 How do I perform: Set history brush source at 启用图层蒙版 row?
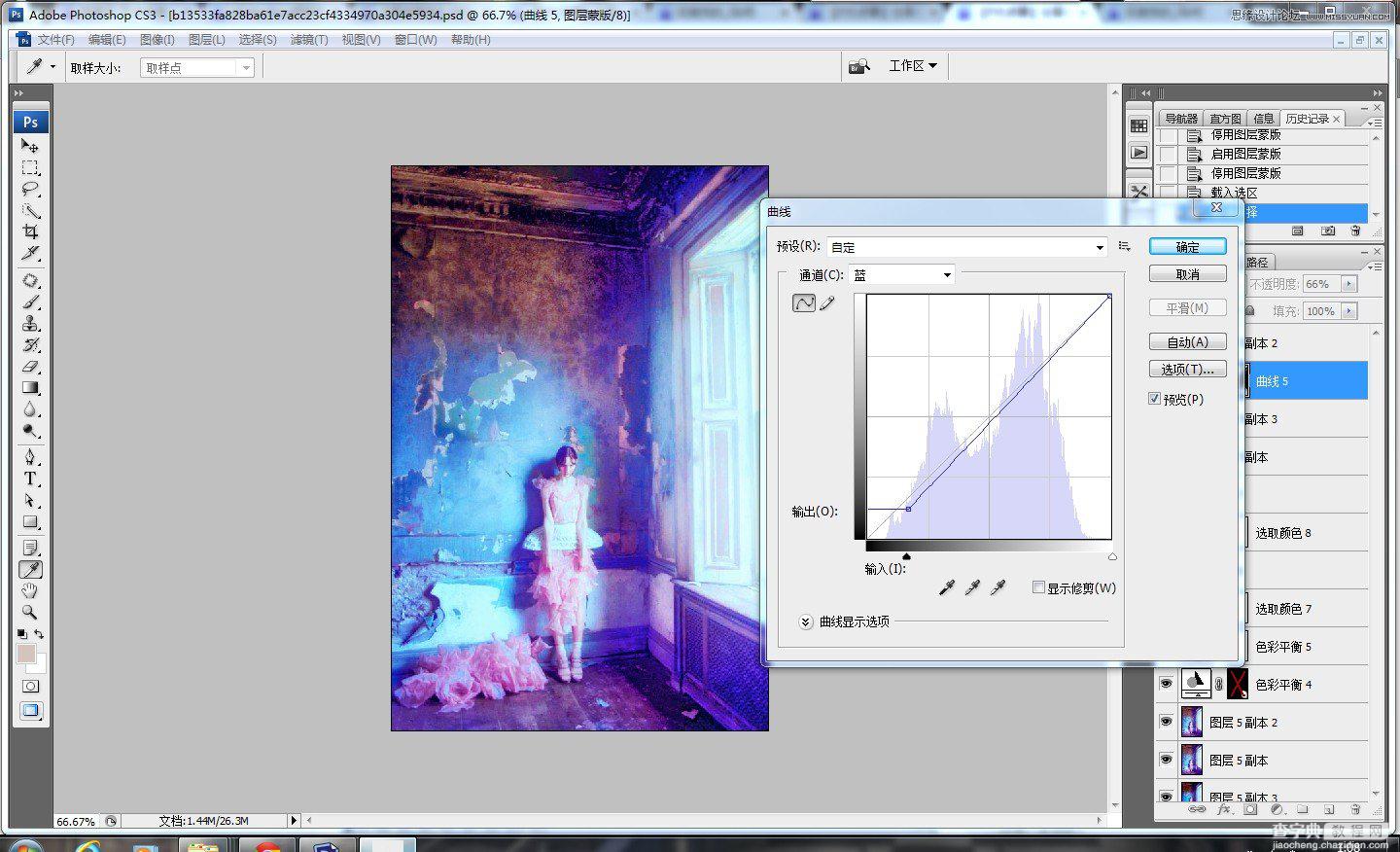[1168, 154]
